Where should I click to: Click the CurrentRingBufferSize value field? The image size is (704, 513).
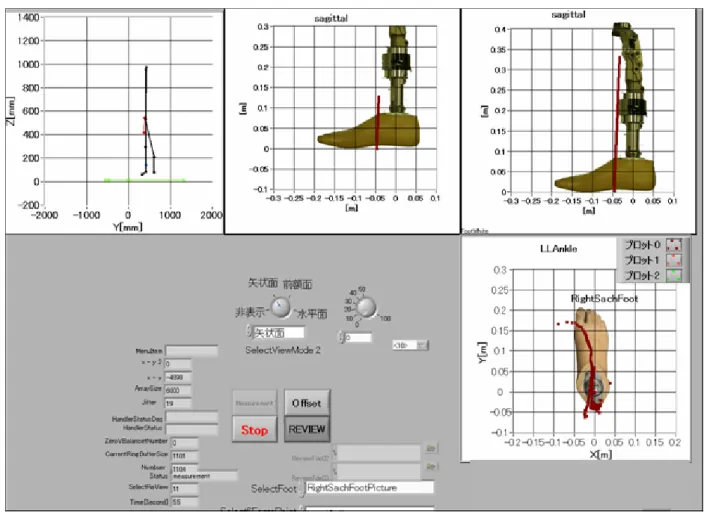pyautogui.click(x=185, y=456)
